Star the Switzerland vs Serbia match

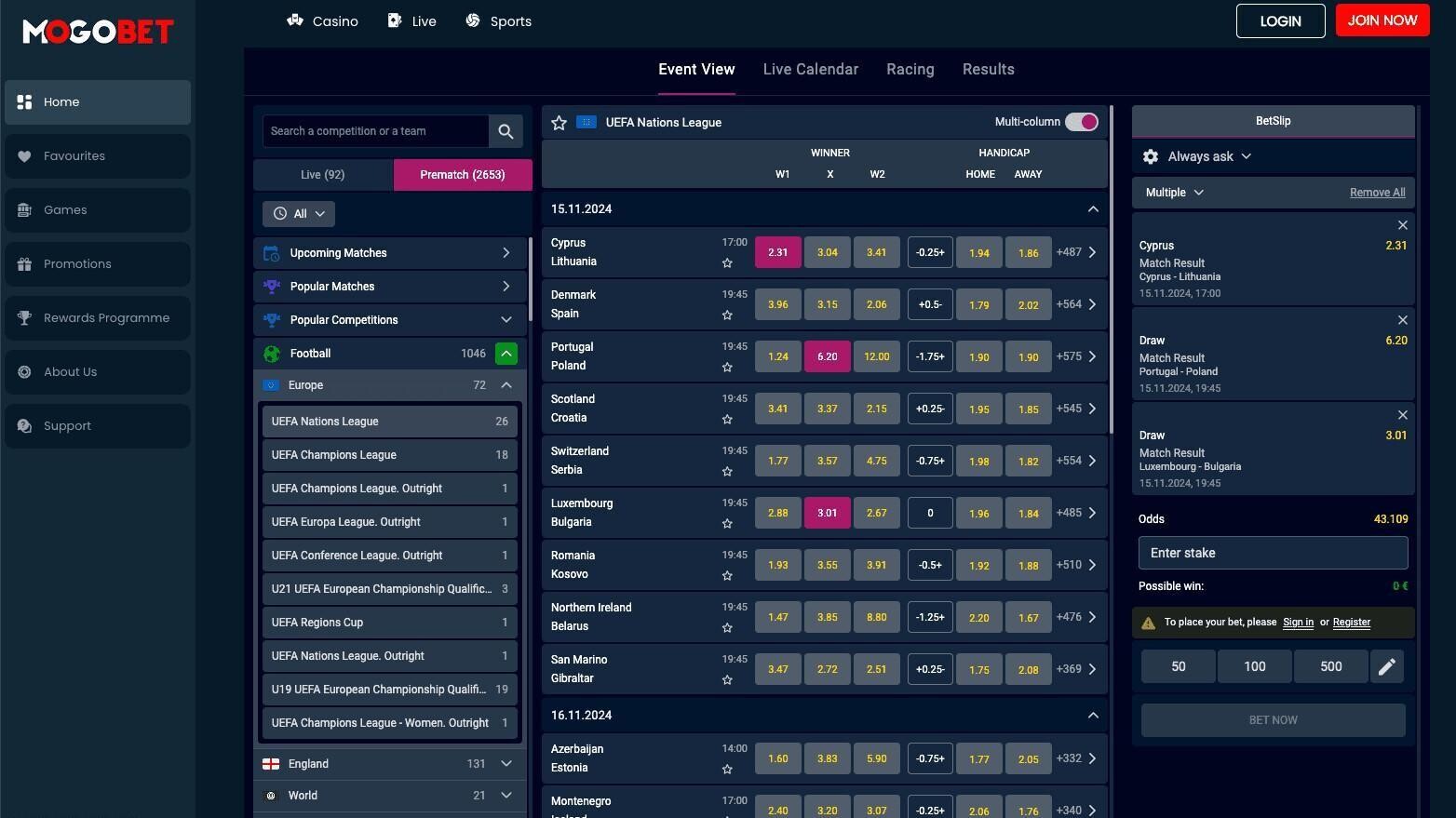point(727,472)
